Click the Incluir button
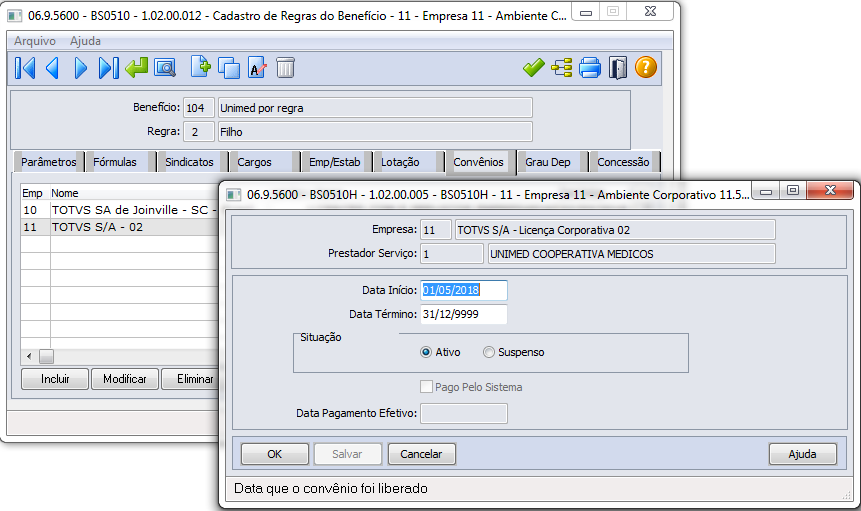This screenshot has width=861, height=511. pyautogui.click(x=55, y=379)
